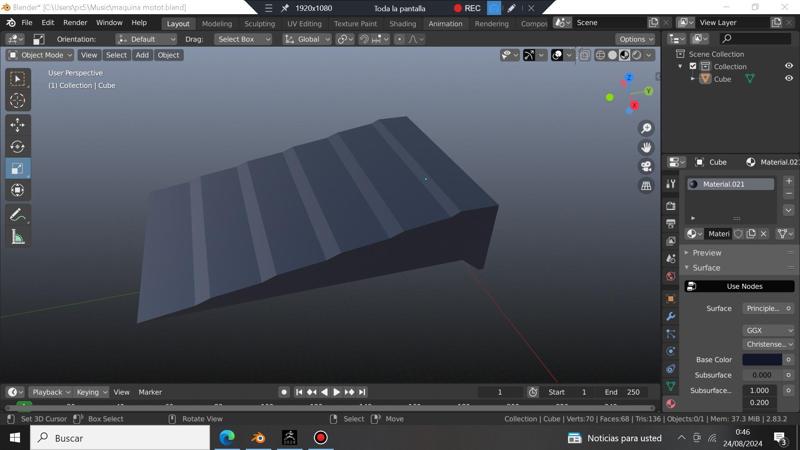This screenshot has height=450, width=800.
Task: Click the Base Color swatch
Action: tap(762, 359)
